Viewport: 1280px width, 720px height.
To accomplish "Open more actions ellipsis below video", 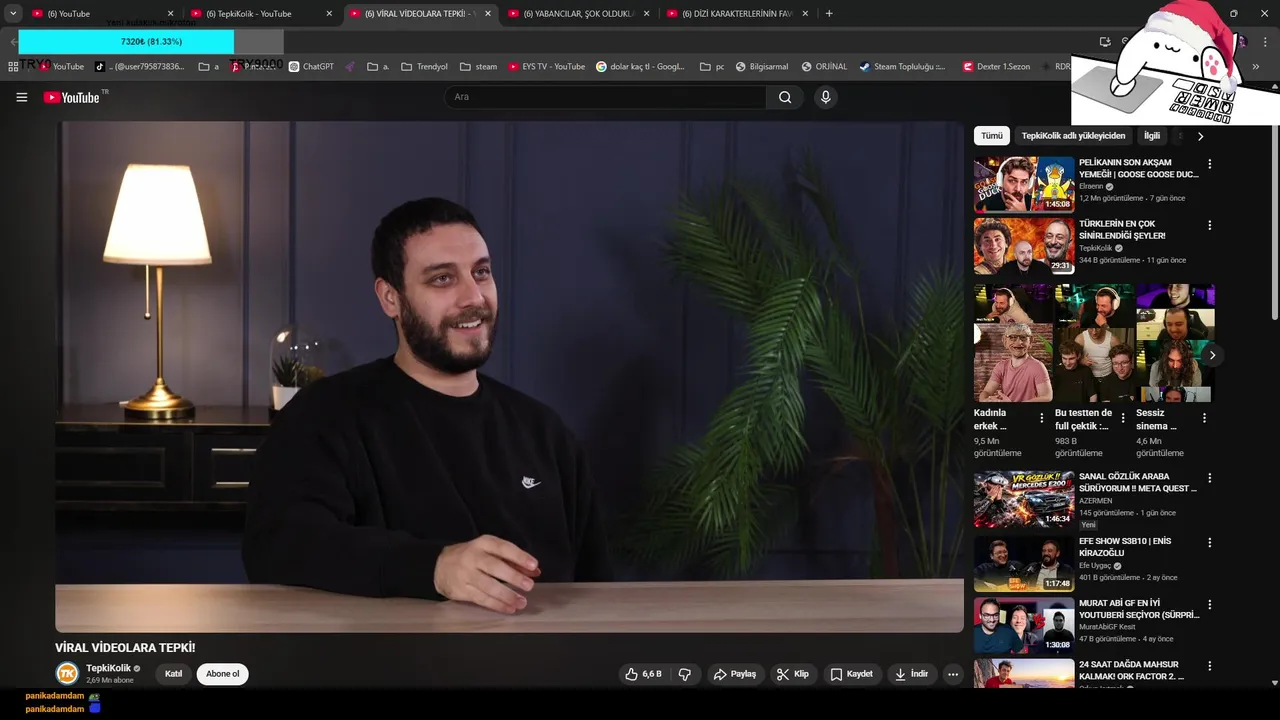I will (953, 674).
